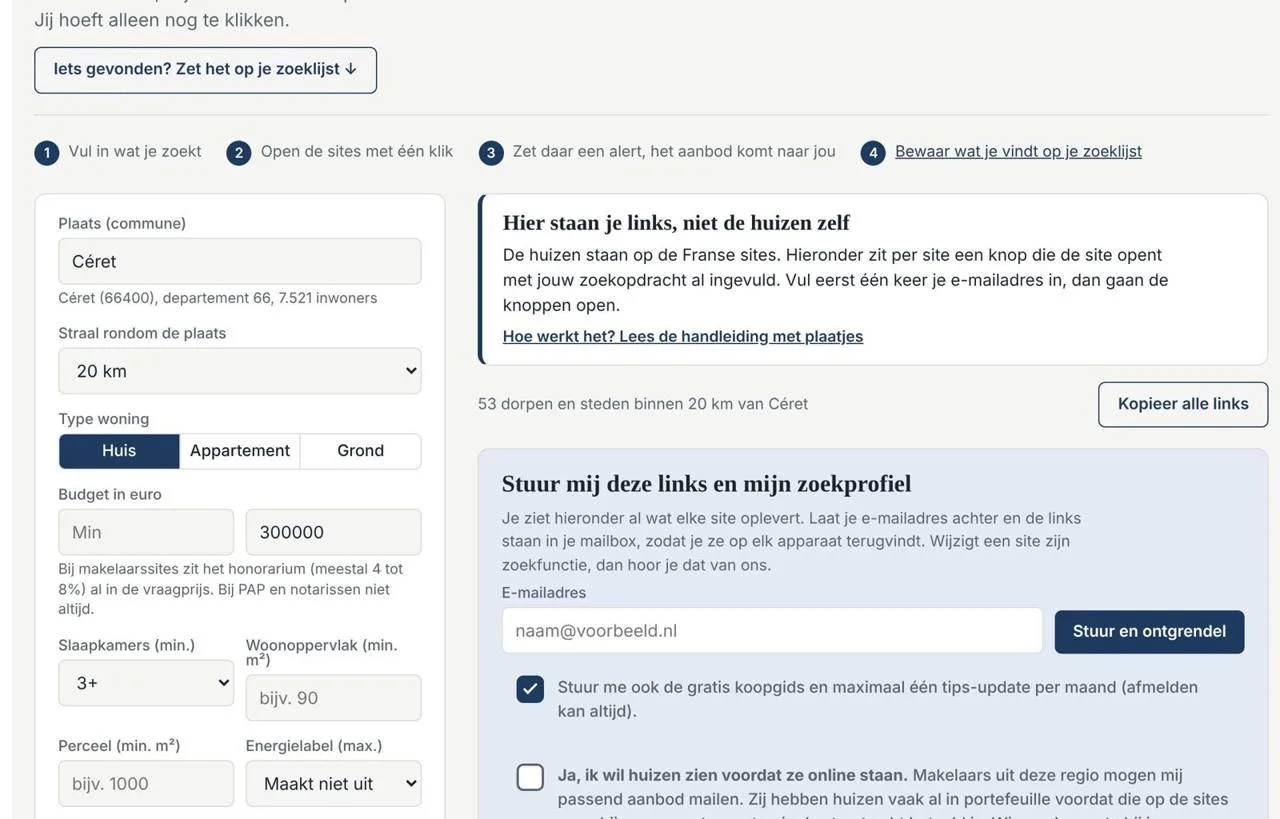Open the Energielabel dropdown showing 'Maakt niet uit'

pyautogui.click(x=334, y=784)
